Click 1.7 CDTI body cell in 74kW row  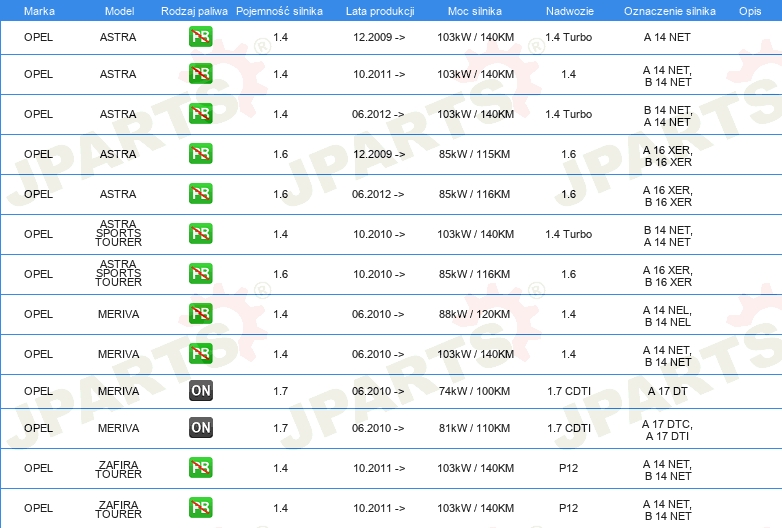[x=569, y=391]
